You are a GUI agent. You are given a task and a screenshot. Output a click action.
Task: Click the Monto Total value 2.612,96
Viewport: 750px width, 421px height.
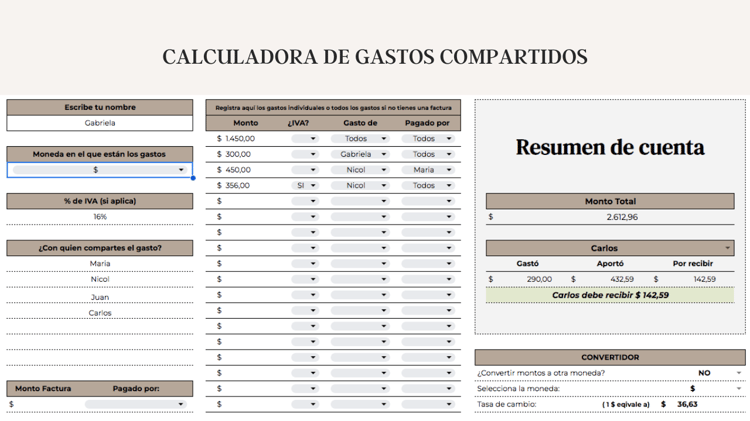[622, 217]
